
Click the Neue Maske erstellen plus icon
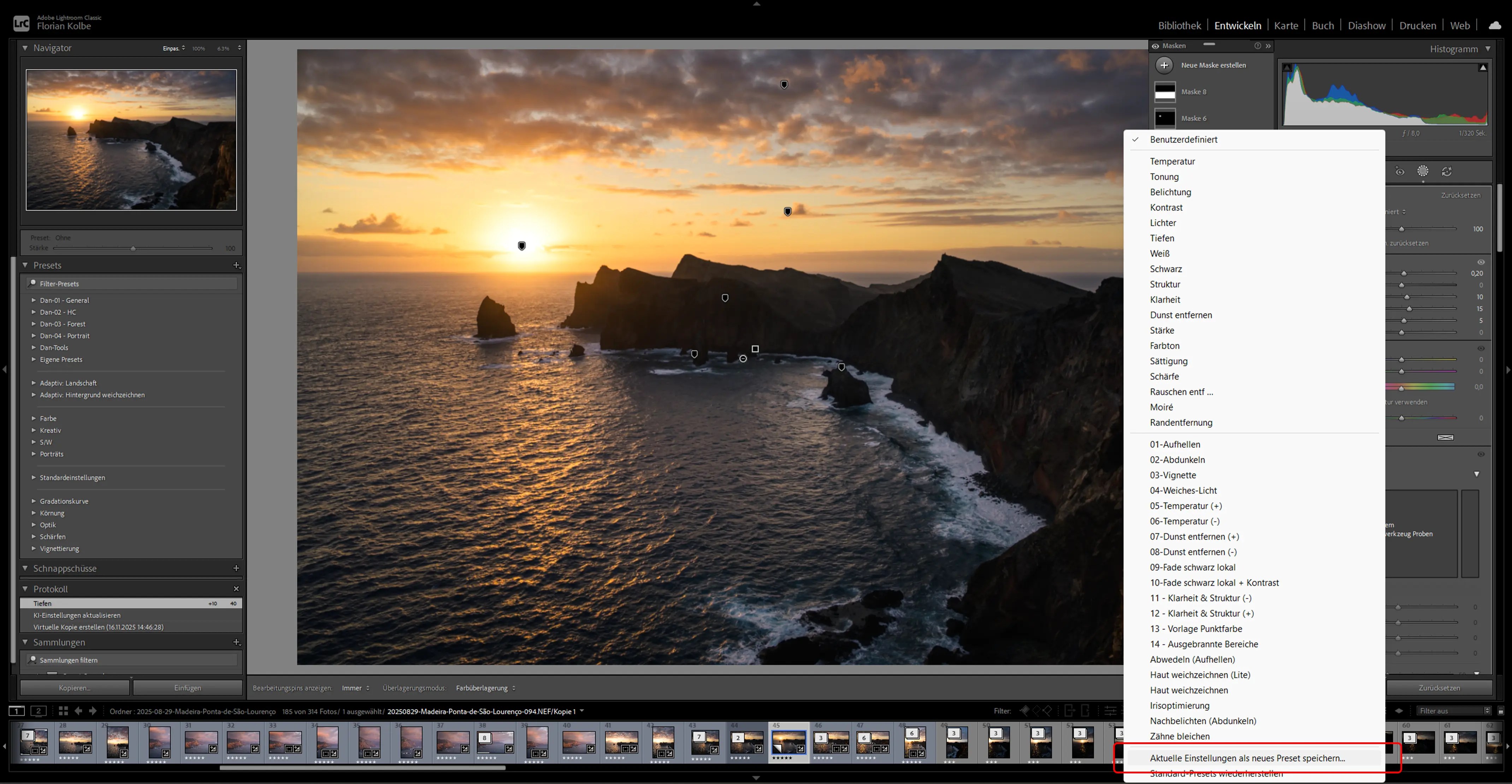1164,65
